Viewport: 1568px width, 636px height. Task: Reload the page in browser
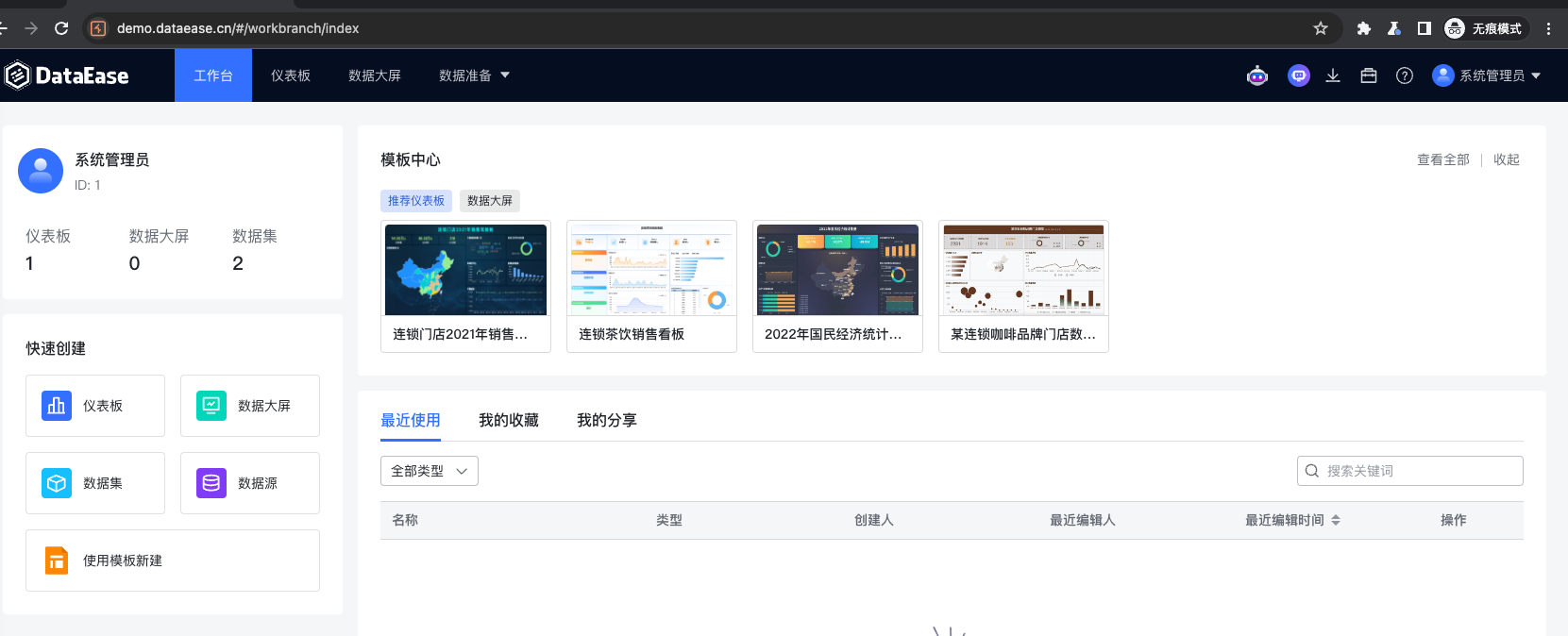tap(61, 28)
